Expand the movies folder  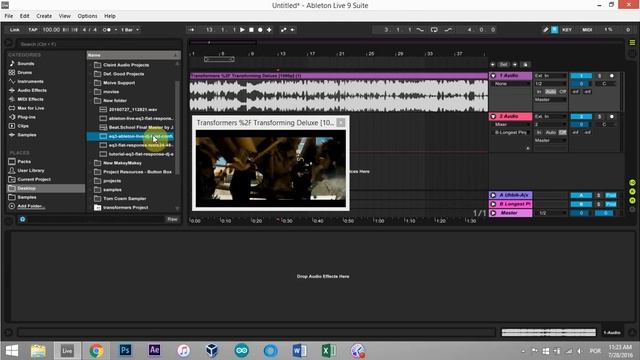(91, 92)
